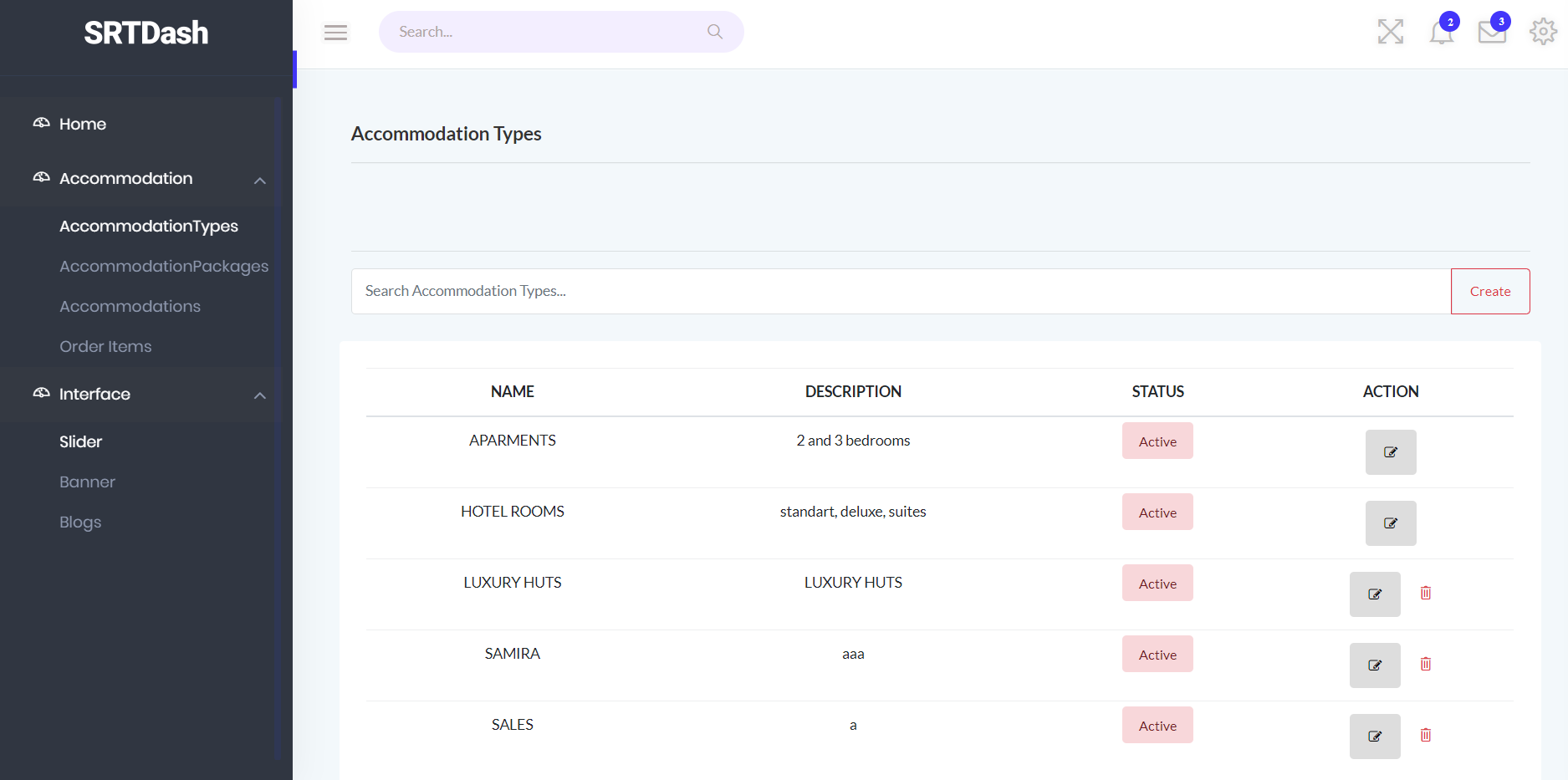Focus the Search Accommodation Types field
The width and height of the screenshot is (1568, 780).
(x=901, y=291)
